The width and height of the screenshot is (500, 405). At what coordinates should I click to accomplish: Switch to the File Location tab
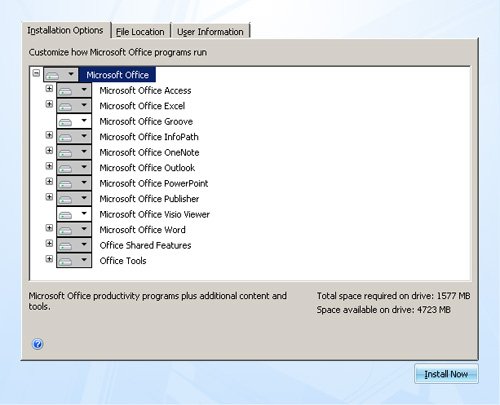(140, 32)
